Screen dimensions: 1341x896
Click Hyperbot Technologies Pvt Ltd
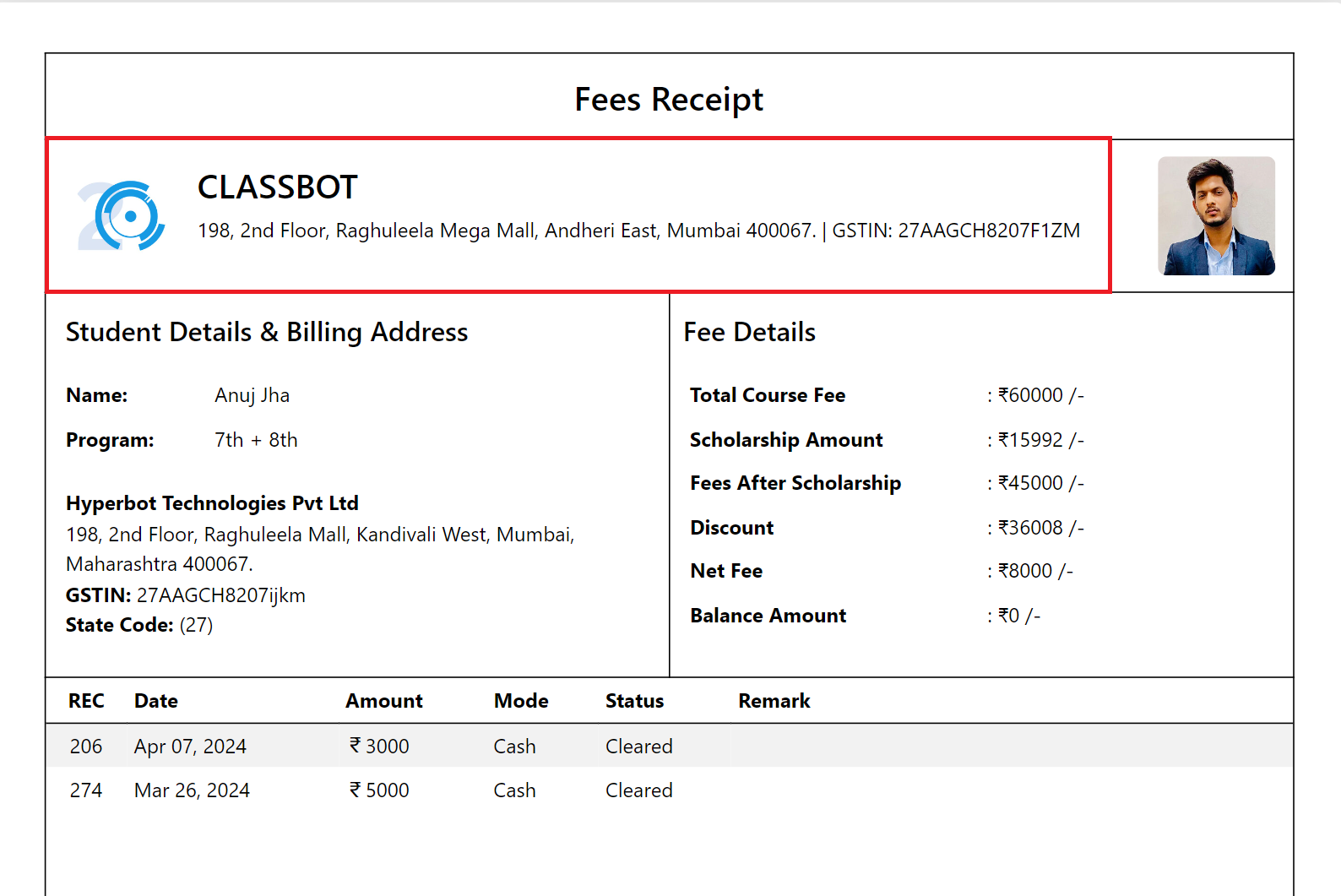pos(212,503)
